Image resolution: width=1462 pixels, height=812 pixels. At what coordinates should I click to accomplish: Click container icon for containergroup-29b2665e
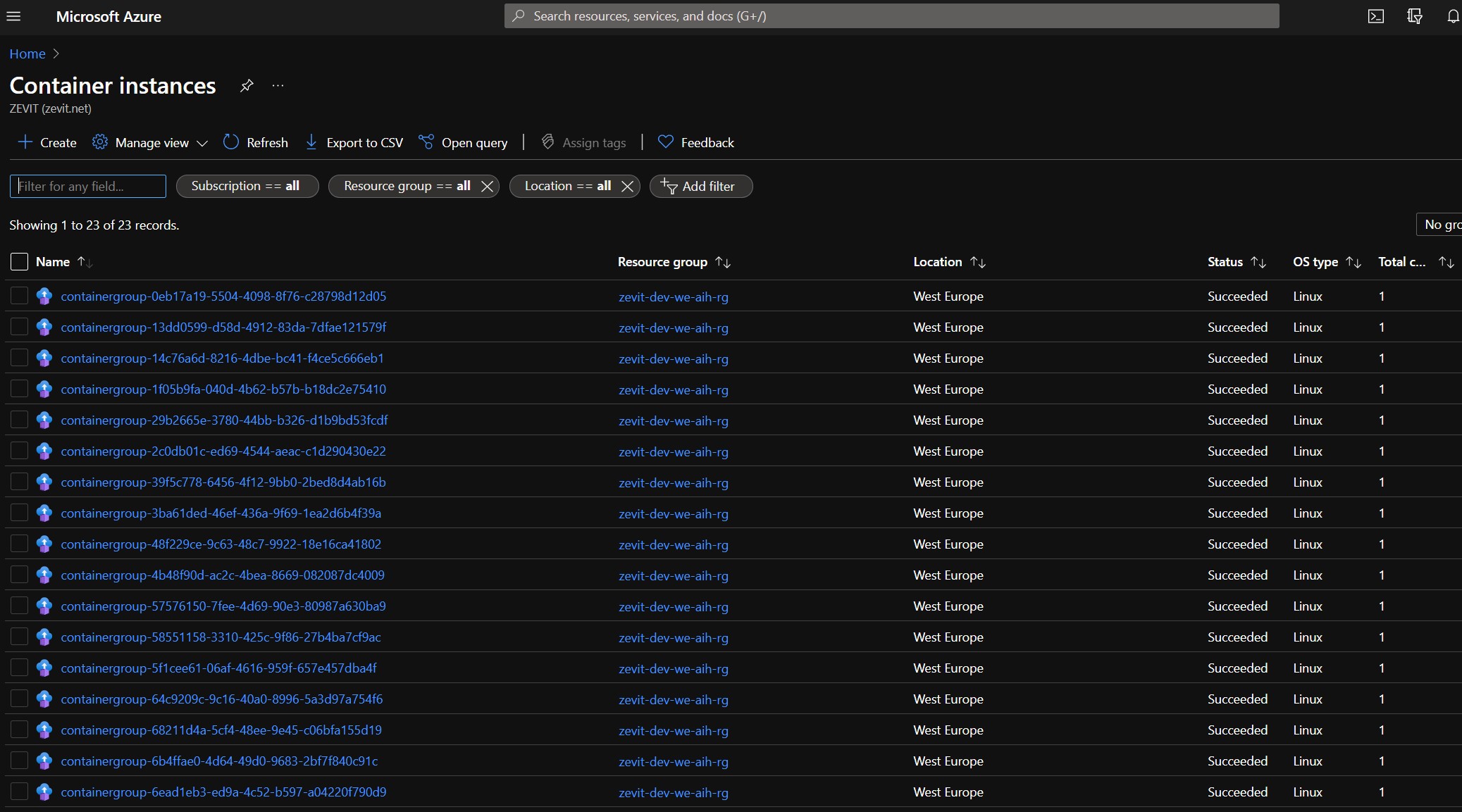(x=44, y=420)
